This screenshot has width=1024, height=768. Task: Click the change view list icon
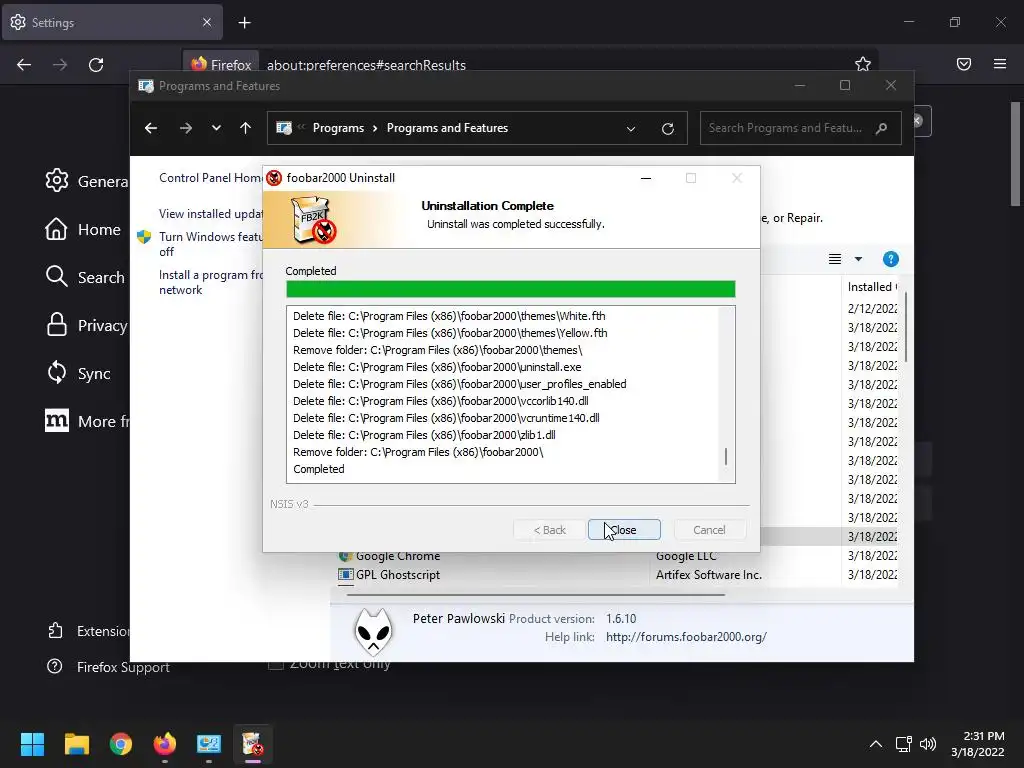[x=835, y=259]
